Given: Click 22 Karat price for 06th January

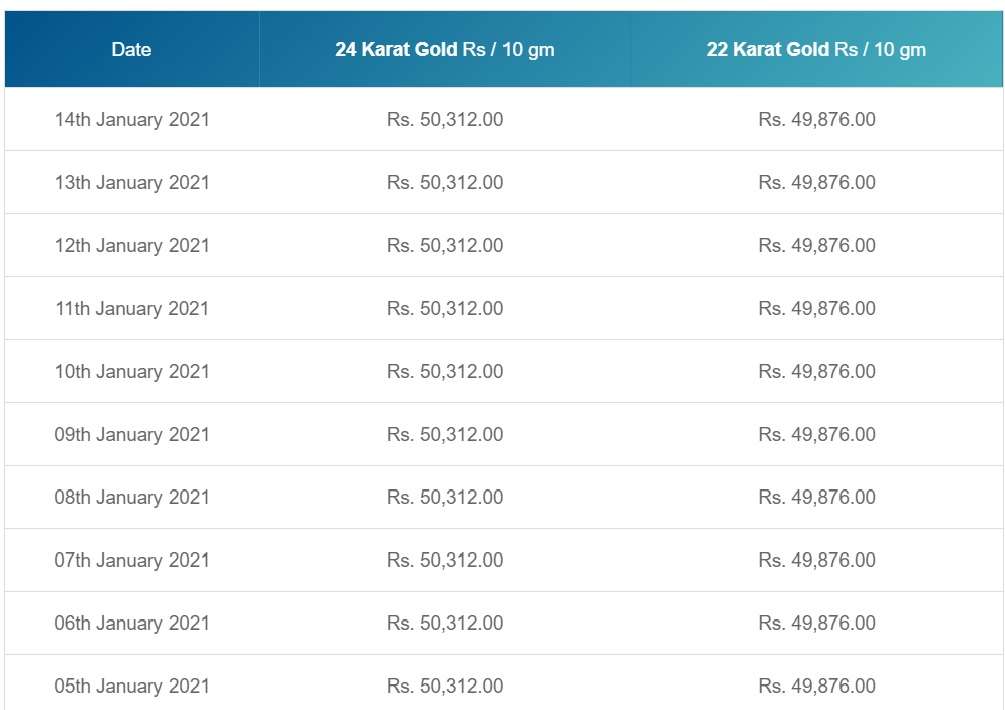Looking at the screenshot, I should click(817, 623).
